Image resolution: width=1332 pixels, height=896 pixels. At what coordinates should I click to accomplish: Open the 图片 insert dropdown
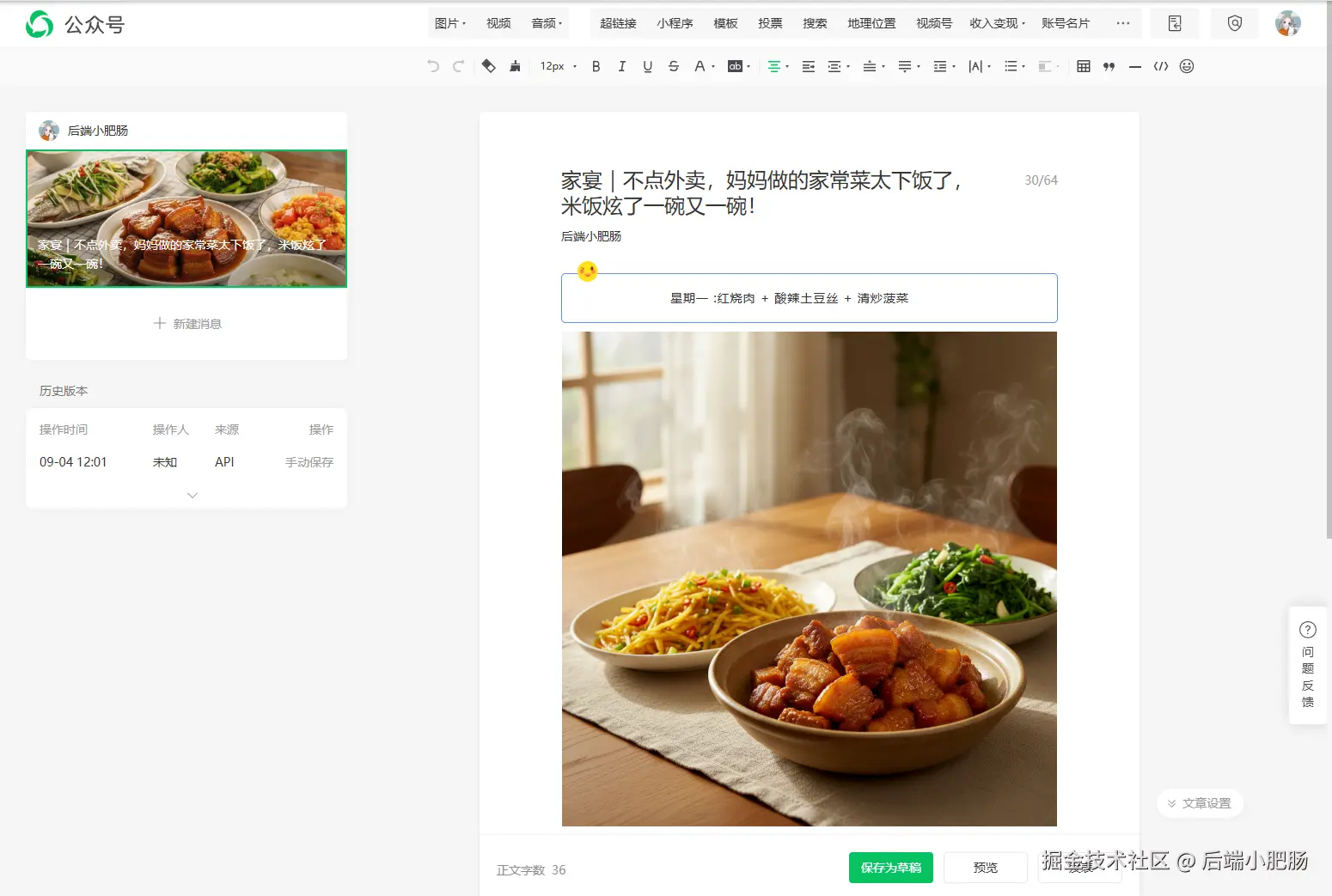pyautogui.click(x=449, y=23)
